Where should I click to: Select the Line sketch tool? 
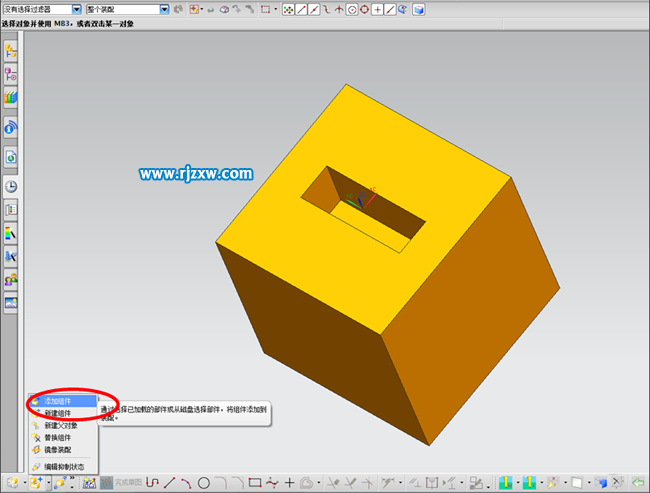coord(169,483)
